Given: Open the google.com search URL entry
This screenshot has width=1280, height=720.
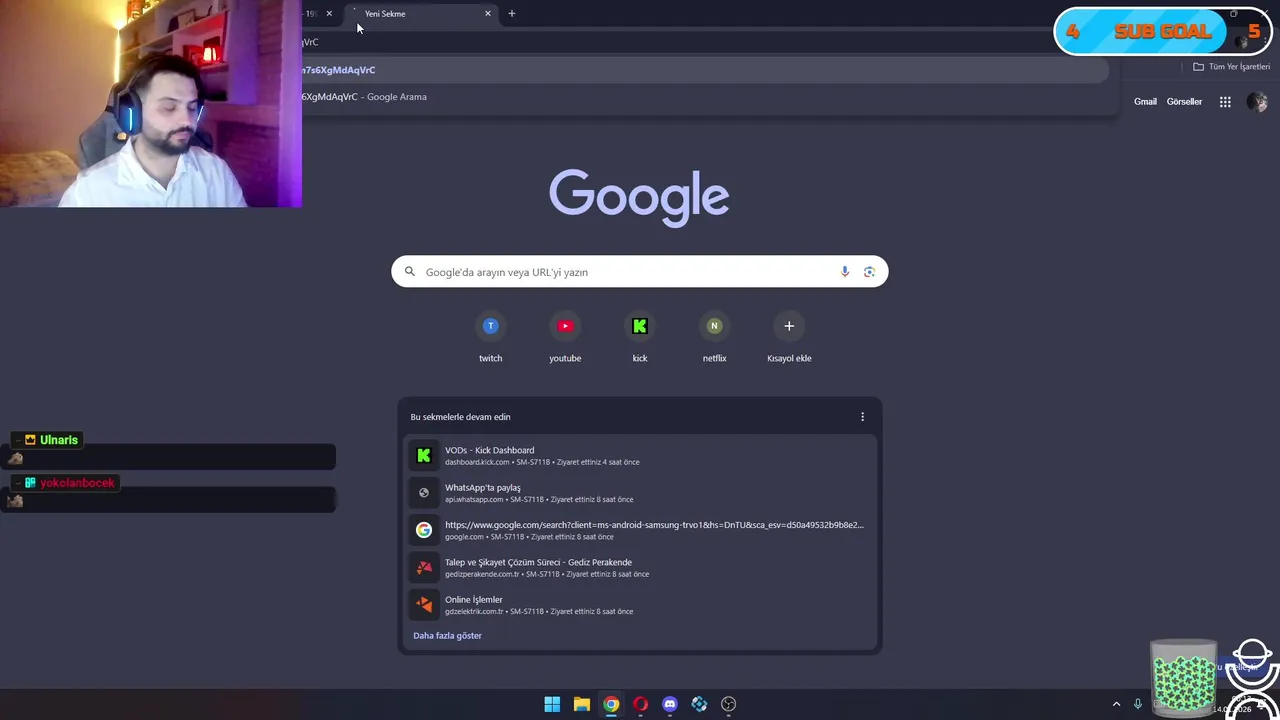Looking at the screenshot, I should 640,530.
